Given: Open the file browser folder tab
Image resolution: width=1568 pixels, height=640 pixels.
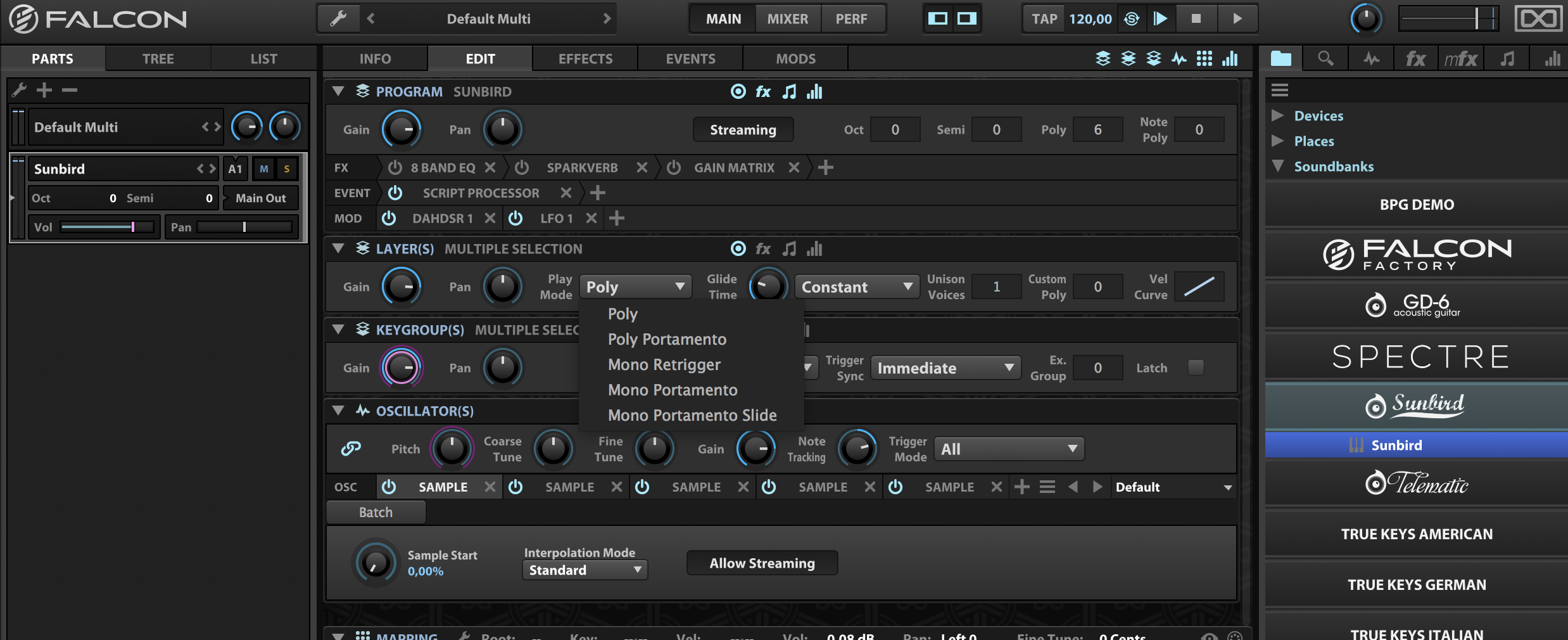Looking at the screenshot, I should pos(1281,59).
